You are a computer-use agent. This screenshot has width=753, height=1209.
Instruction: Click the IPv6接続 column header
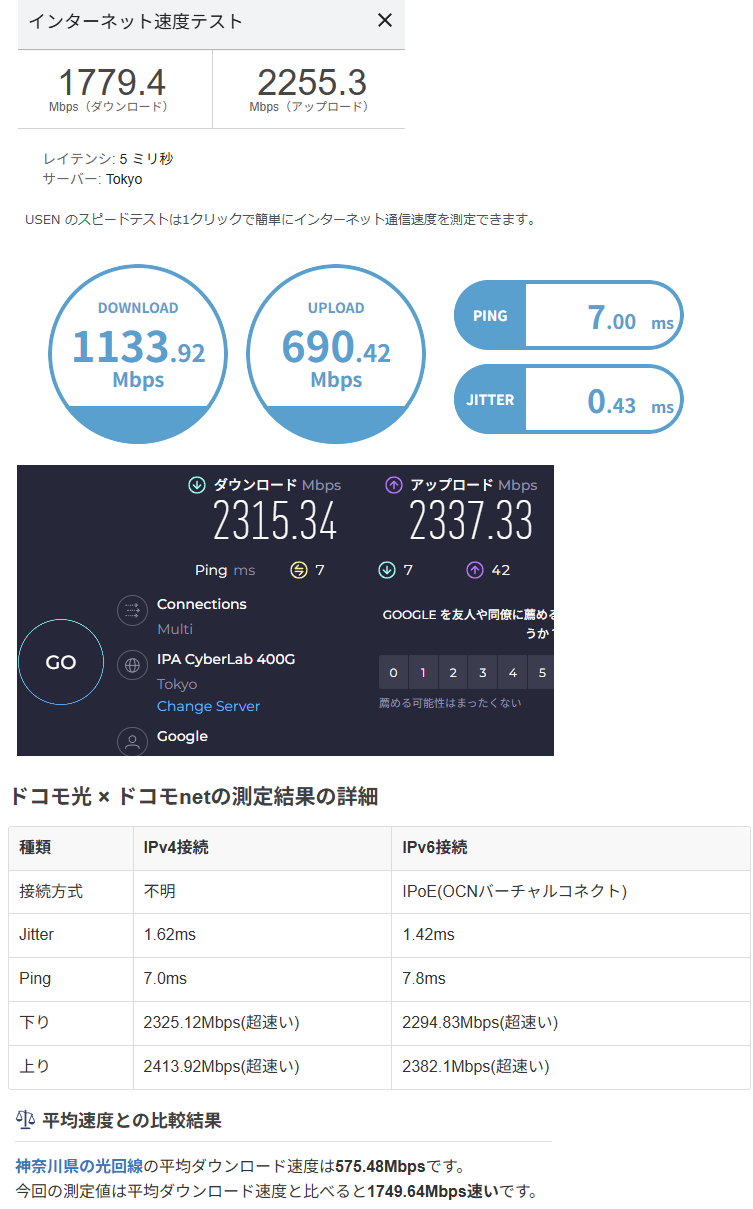(434, 848)
